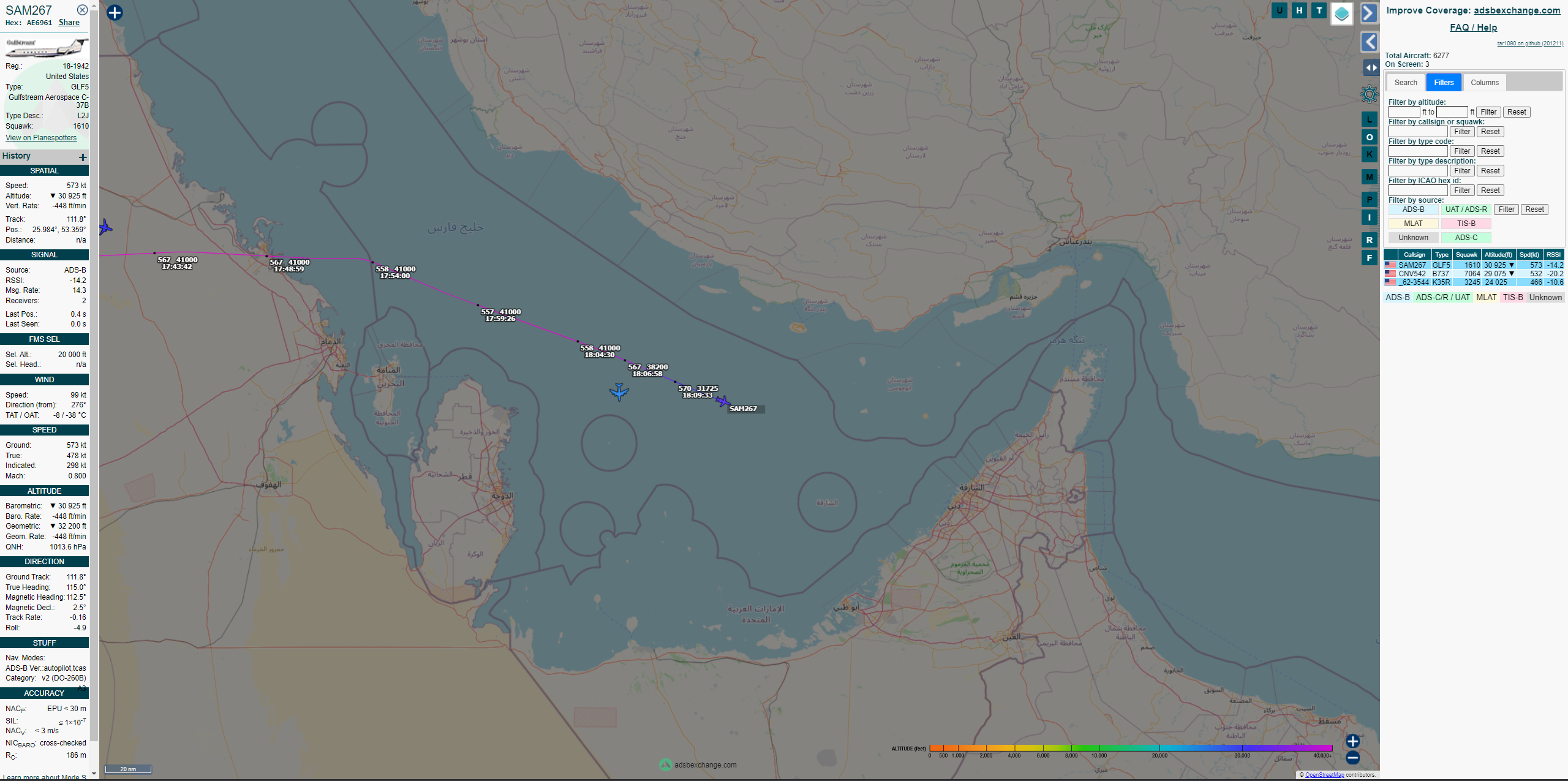Sort table by Altitude(ft) column
Screen dimensions: 1568x781
point(1498,255)
